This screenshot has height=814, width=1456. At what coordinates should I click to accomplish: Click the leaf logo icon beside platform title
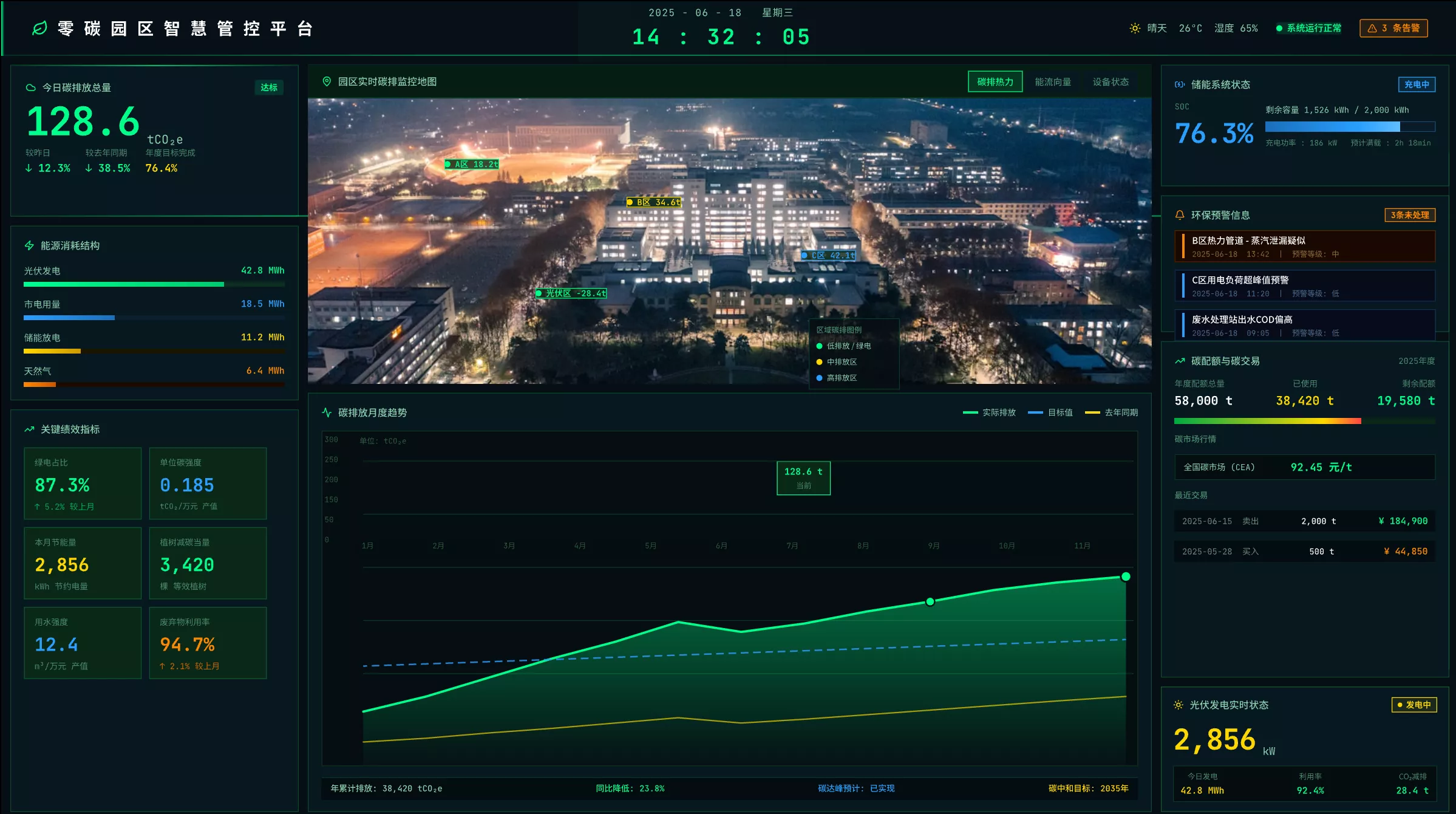(x=39, y=29)
